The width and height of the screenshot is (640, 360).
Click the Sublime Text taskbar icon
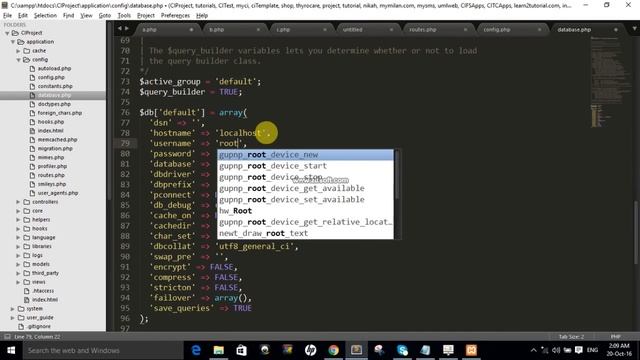coord(356,350)
